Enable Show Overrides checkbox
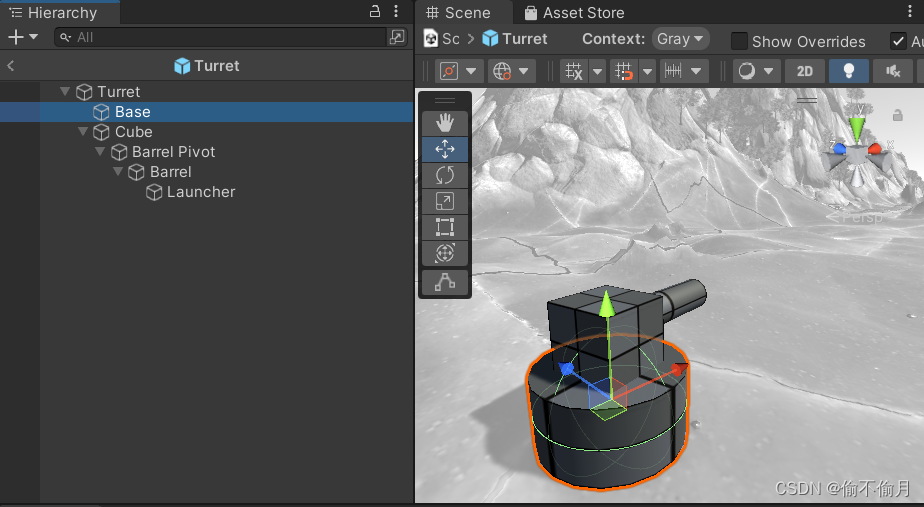 (740, 41)
